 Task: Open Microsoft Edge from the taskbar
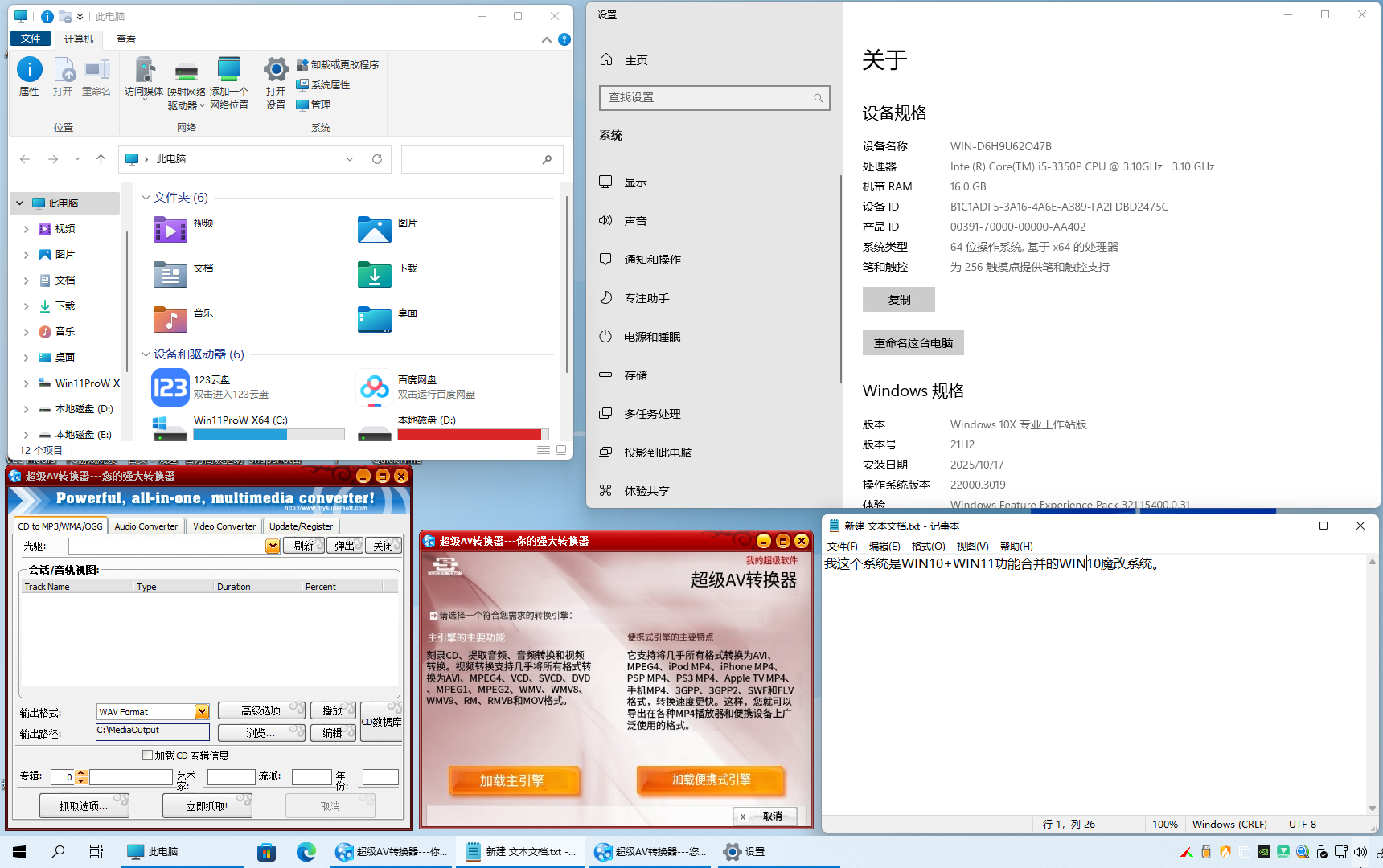point(306,851)
